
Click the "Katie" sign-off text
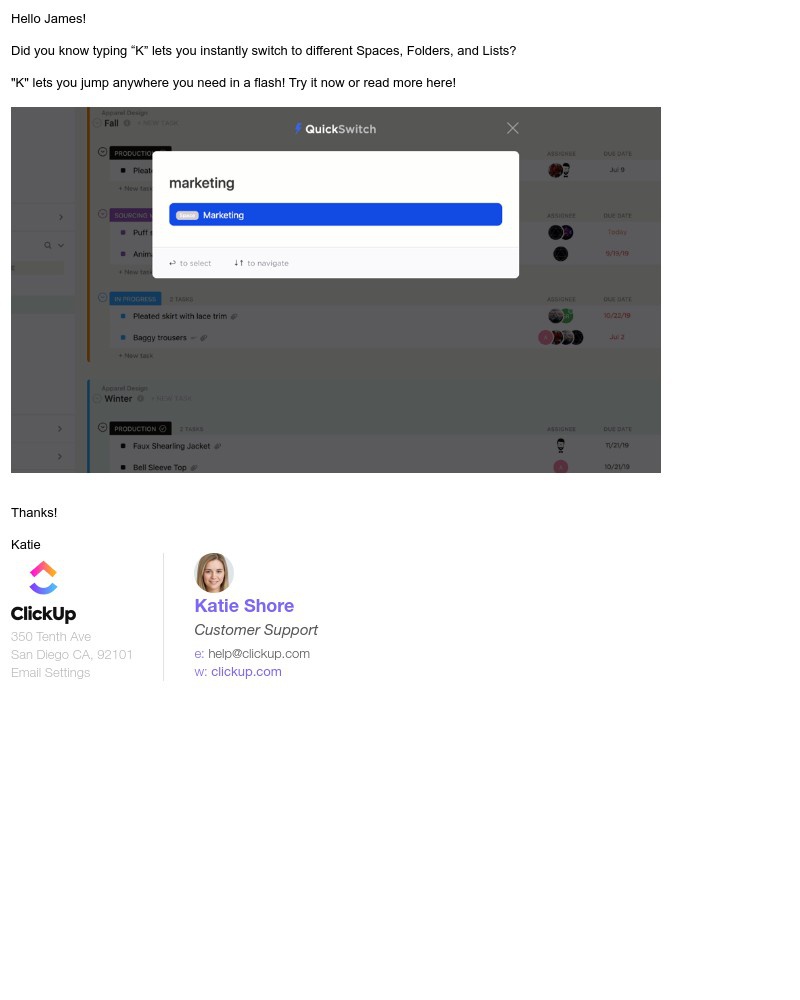(x=26, y=545)
